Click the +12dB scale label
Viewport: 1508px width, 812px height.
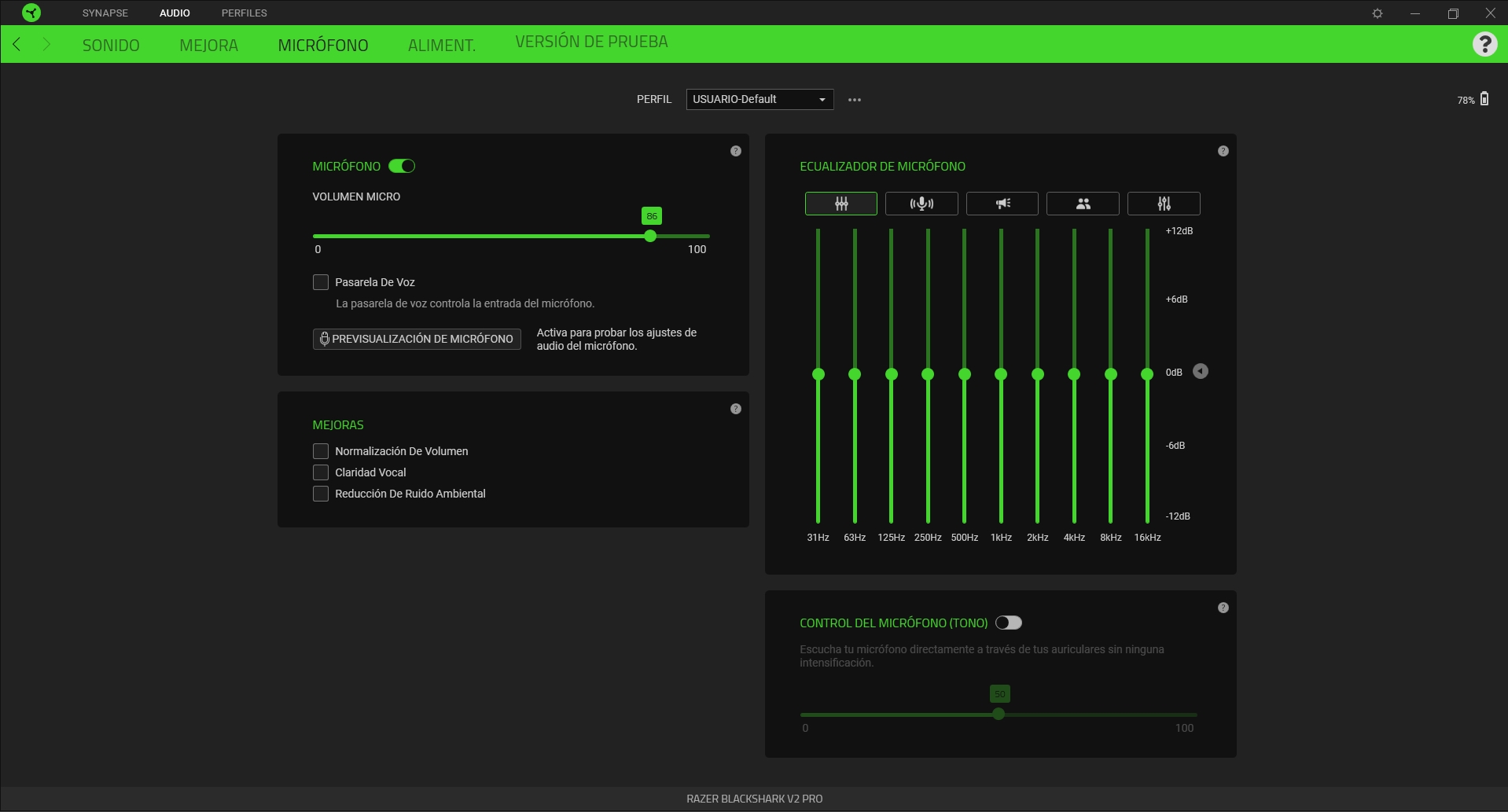1179,231
